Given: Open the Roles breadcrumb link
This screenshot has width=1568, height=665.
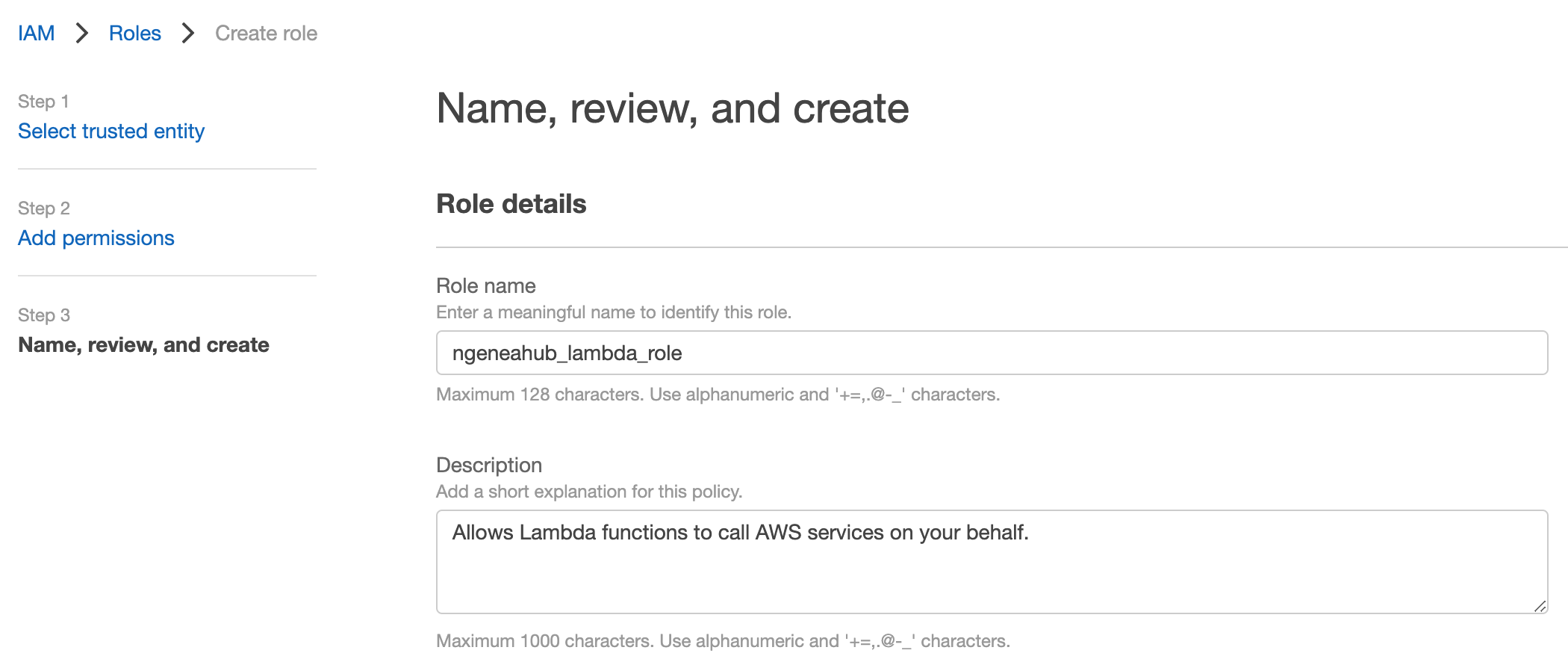Looking at the screenshot, I should point(134,33).
